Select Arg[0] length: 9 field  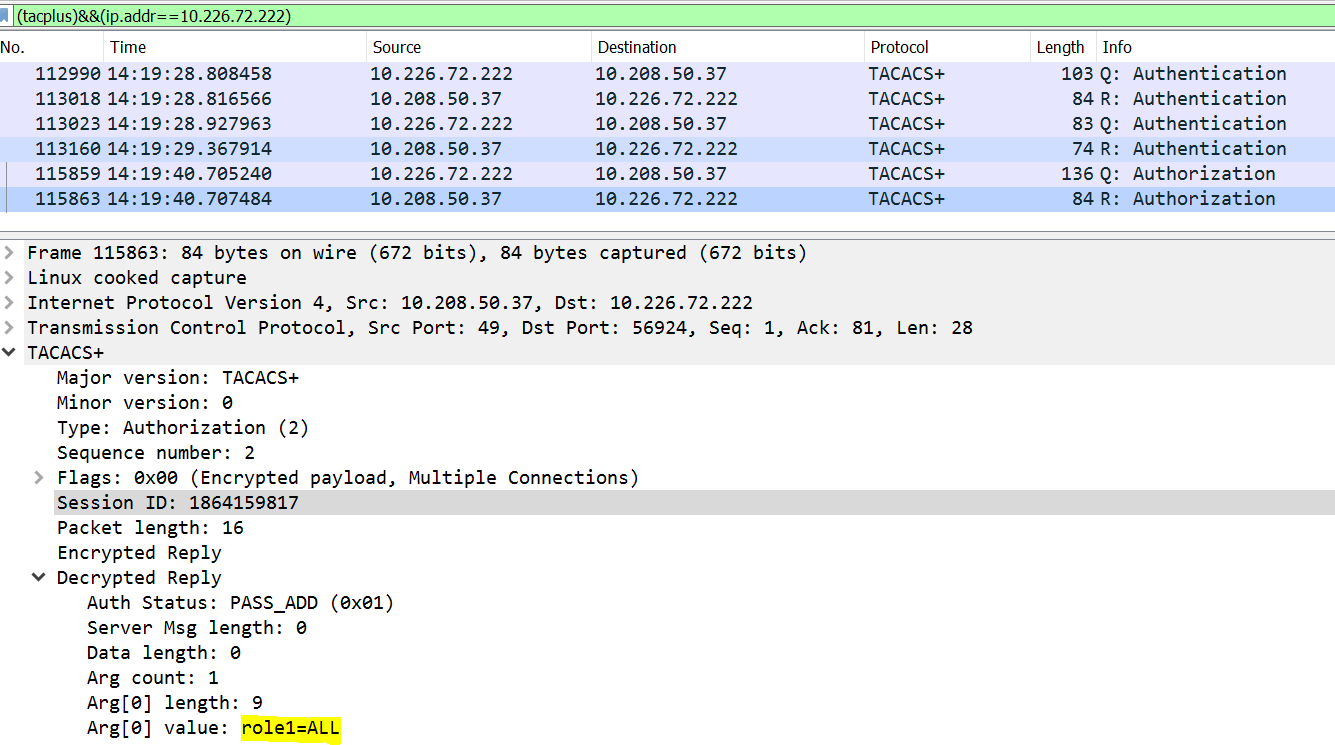click(175, 703)
